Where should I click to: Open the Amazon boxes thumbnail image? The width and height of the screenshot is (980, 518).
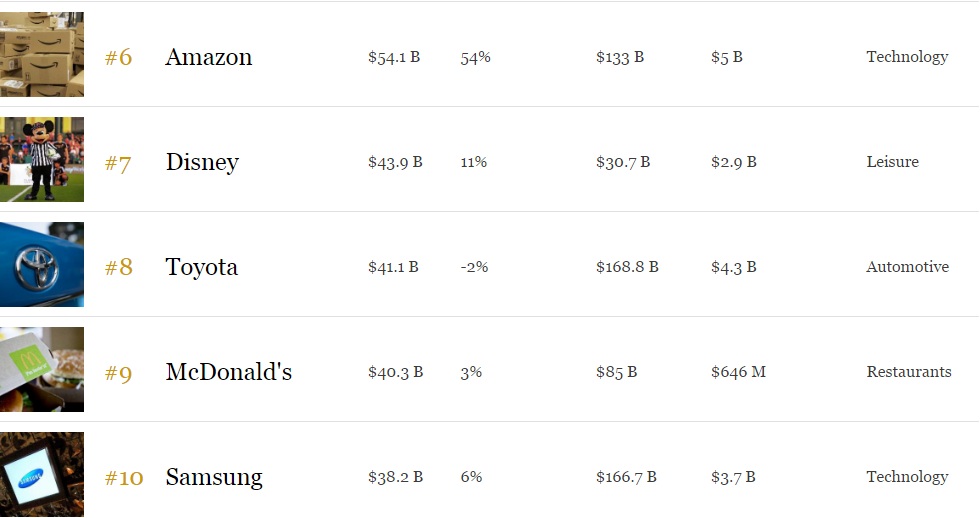pos(42,54)
